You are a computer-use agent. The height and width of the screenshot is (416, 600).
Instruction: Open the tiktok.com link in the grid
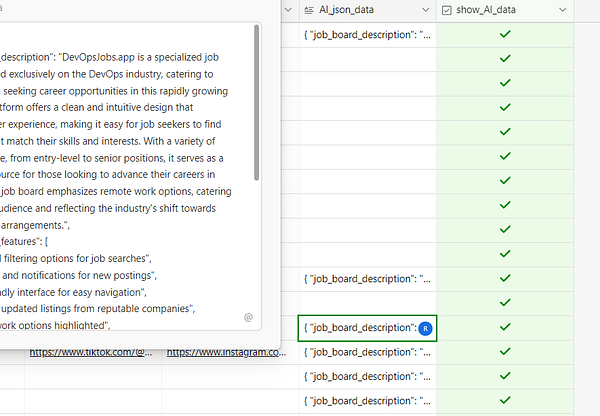[x=91, y=352]
